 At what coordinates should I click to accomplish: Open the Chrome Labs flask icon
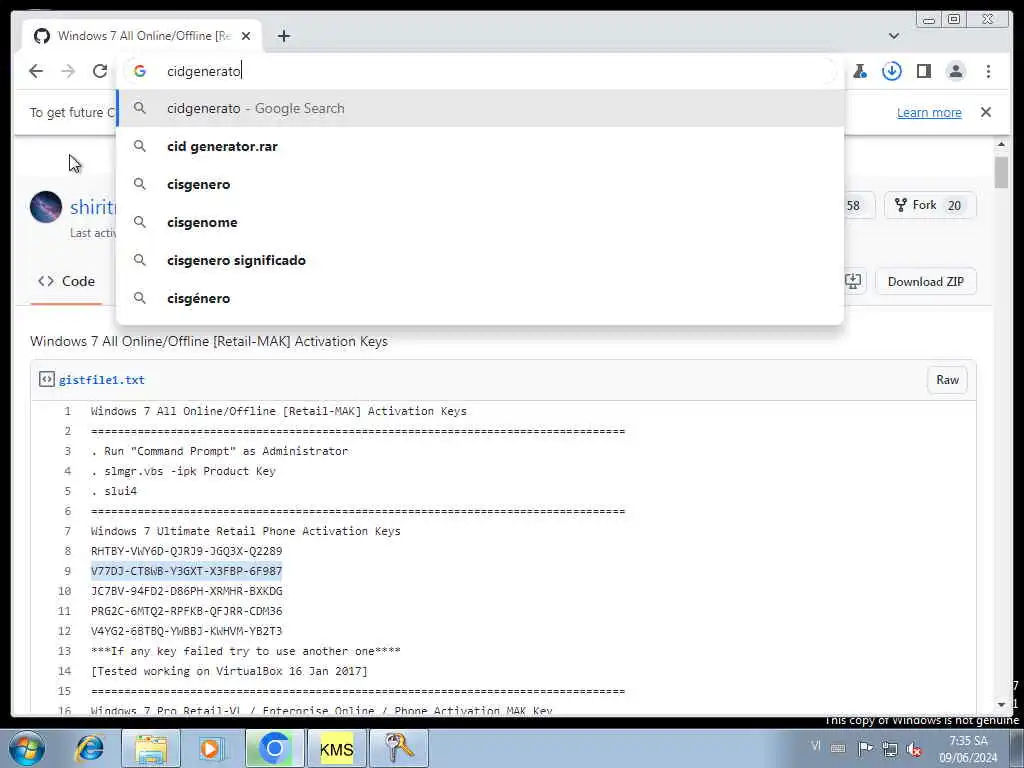(860, 71)
